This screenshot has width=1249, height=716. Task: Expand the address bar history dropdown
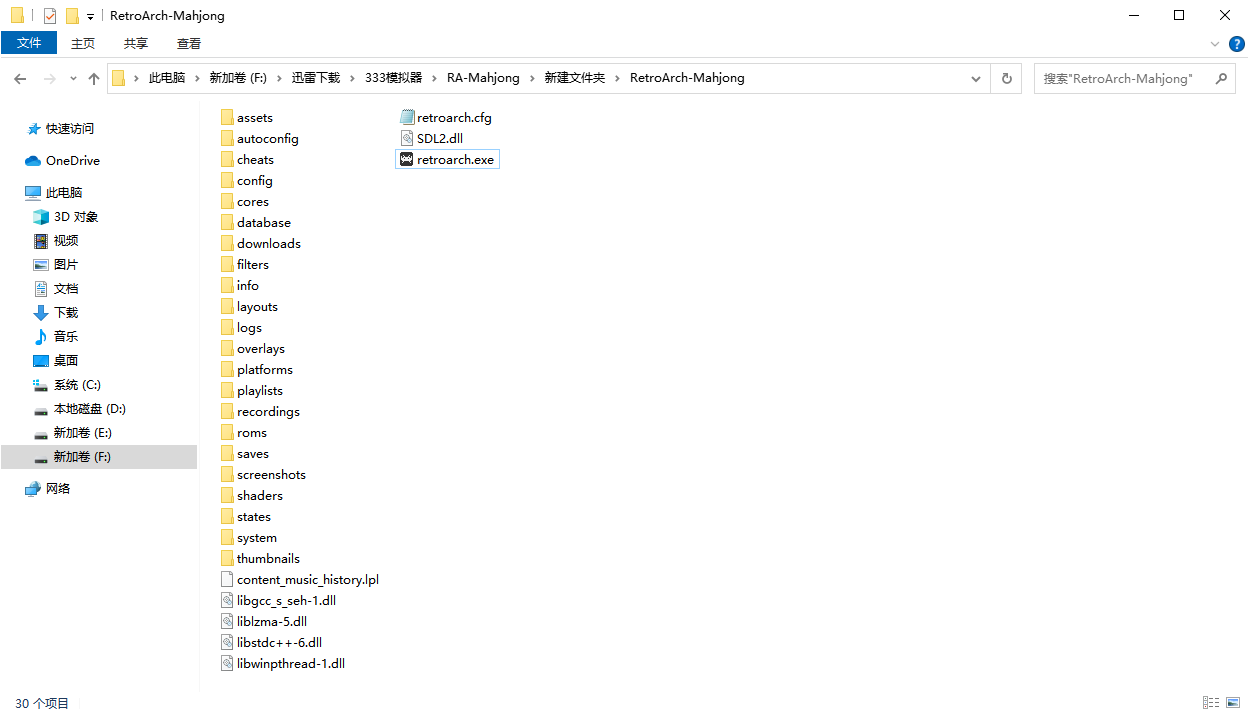976,78
